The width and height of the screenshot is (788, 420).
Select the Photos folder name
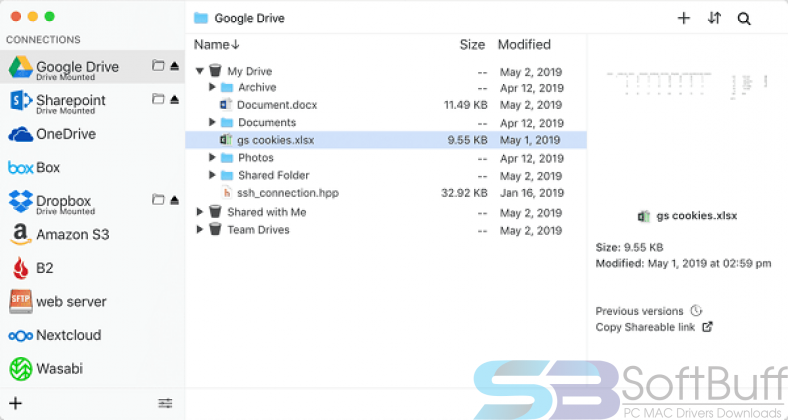(x=256, y=157)
